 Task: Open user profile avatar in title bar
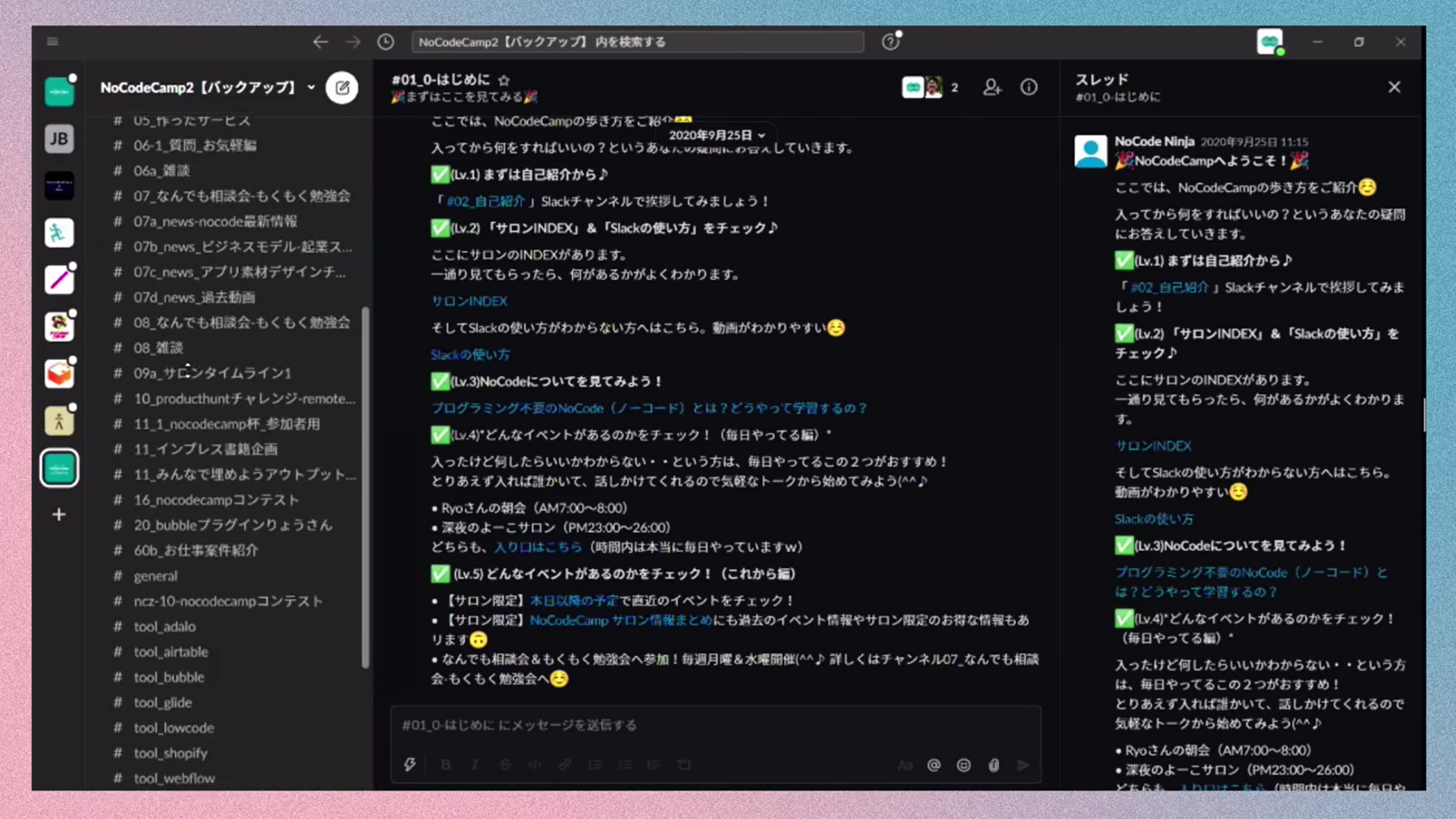(1269, 42)
